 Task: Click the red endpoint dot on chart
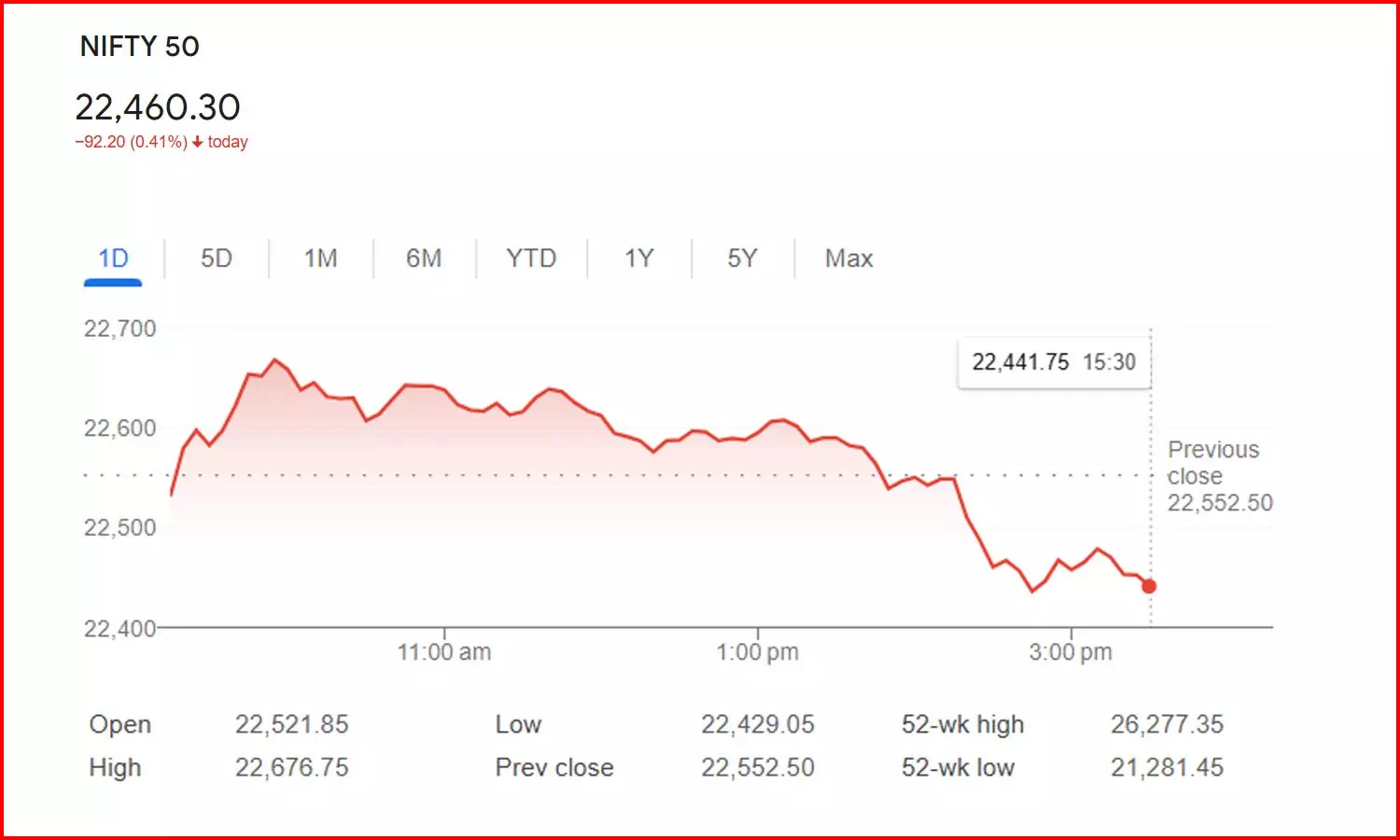pyautogui.click(x=1149, y=586)
